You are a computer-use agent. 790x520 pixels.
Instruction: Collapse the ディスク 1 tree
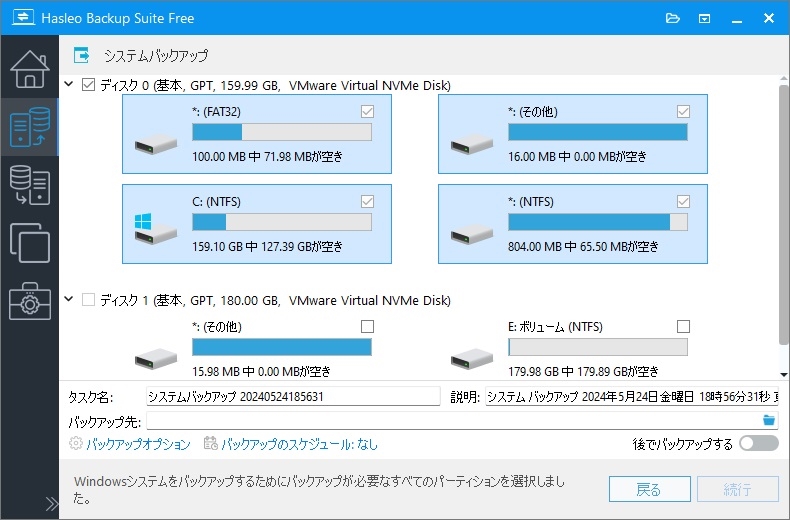point(69,299)
